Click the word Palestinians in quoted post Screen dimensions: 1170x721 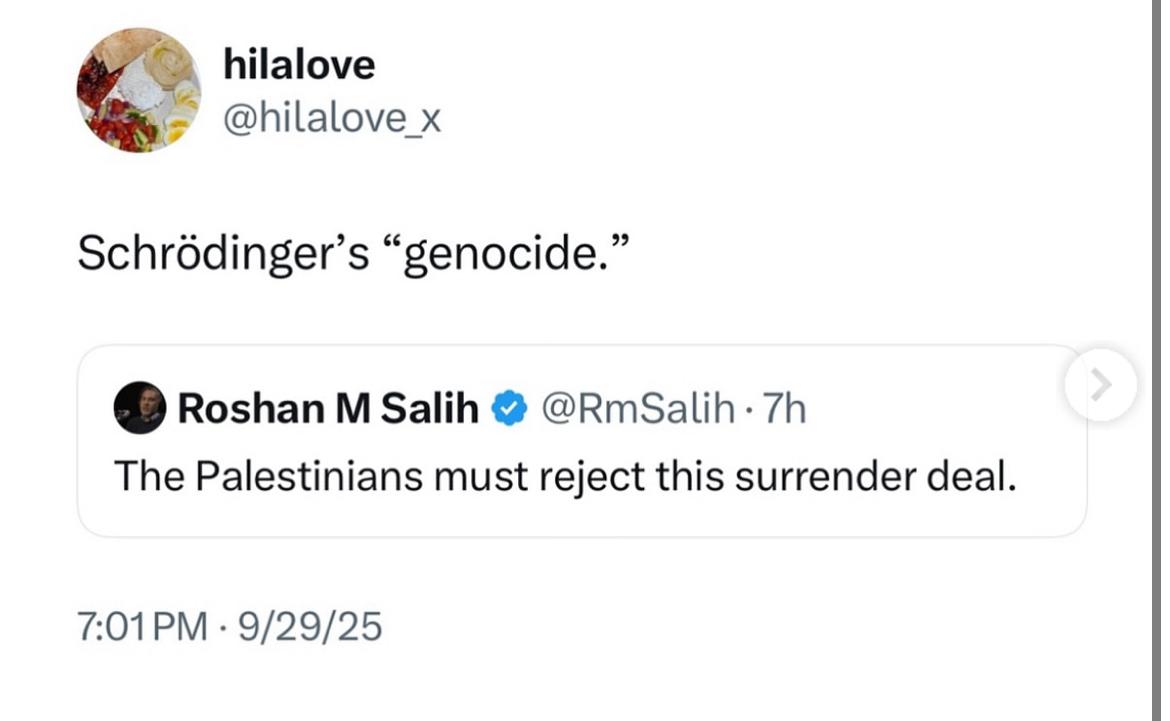[309, 476]
